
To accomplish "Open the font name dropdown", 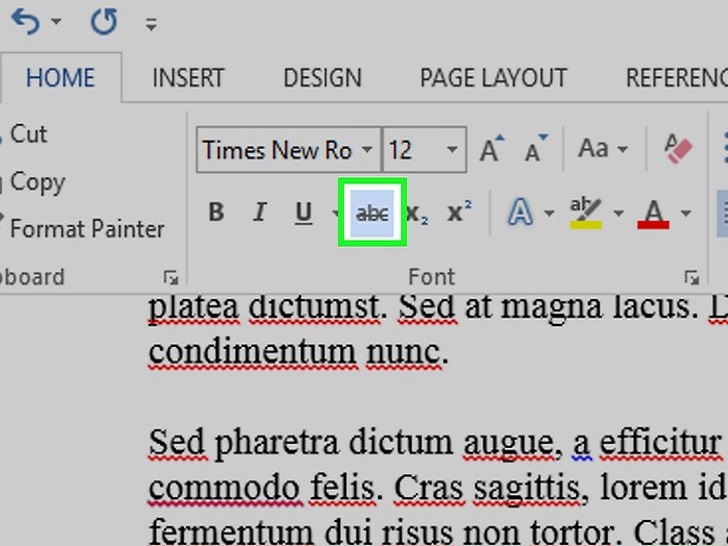I will pyautogui.click(x=367, y=150).
